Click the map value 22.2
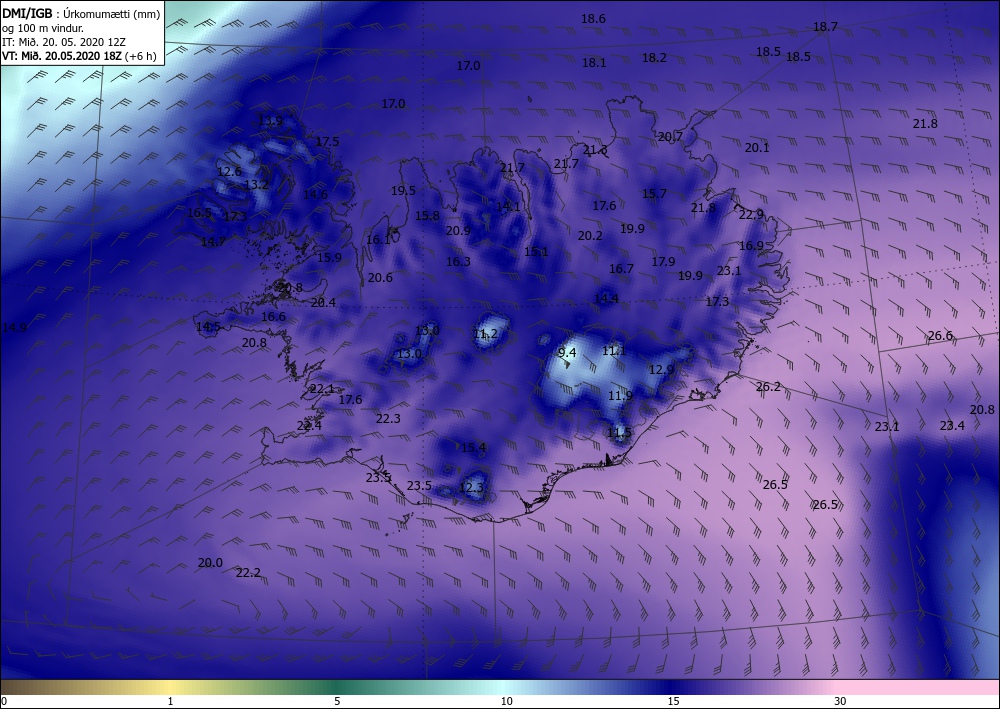 (x=248, y=573)
